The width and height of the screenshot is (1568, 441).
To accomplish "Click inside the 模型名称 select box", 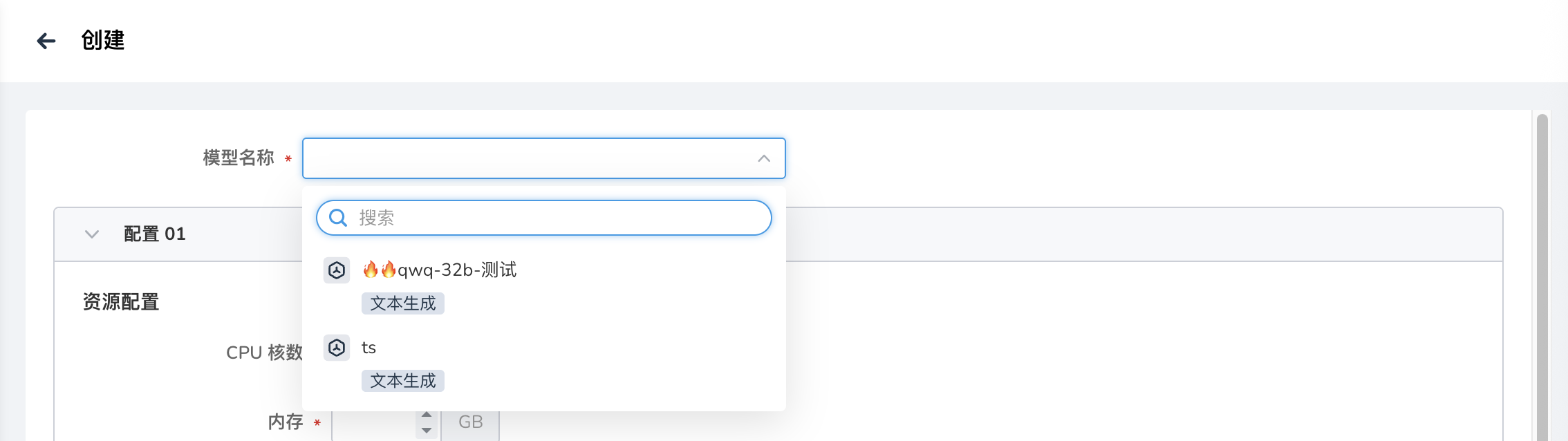I will tap(525, 158).
